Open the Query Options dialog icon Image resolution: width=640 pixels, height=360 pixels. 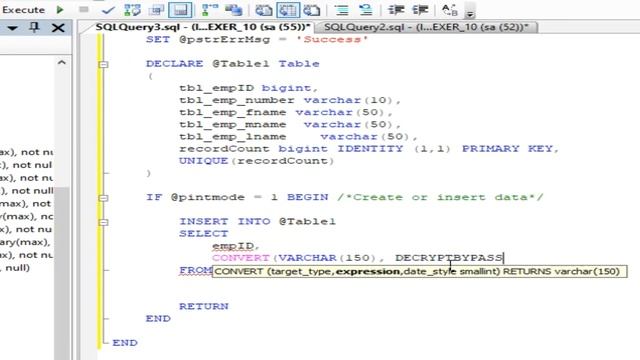[156, 10]
